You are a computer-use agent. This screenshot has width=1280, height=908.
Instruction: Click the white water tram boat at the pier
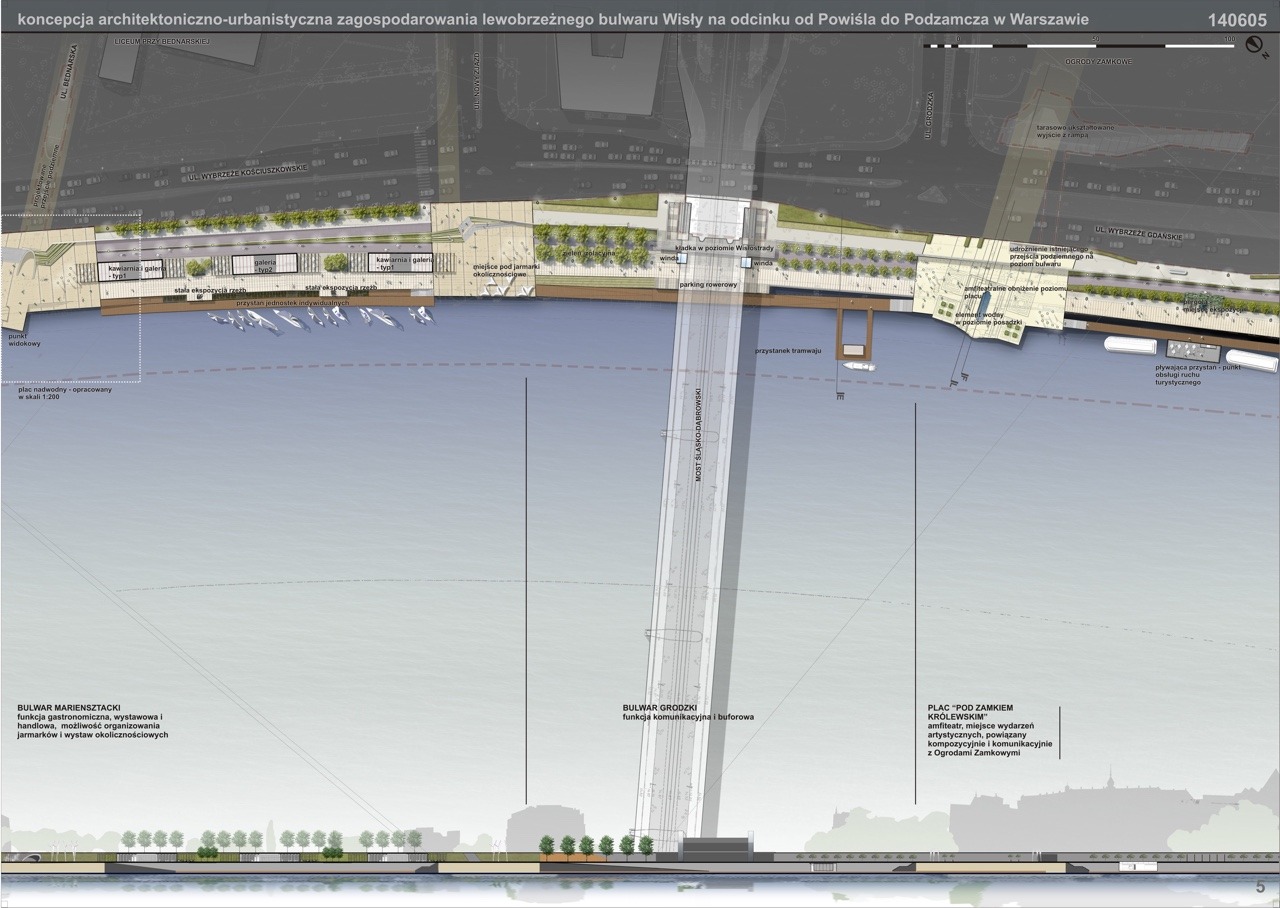pos(858,367)
